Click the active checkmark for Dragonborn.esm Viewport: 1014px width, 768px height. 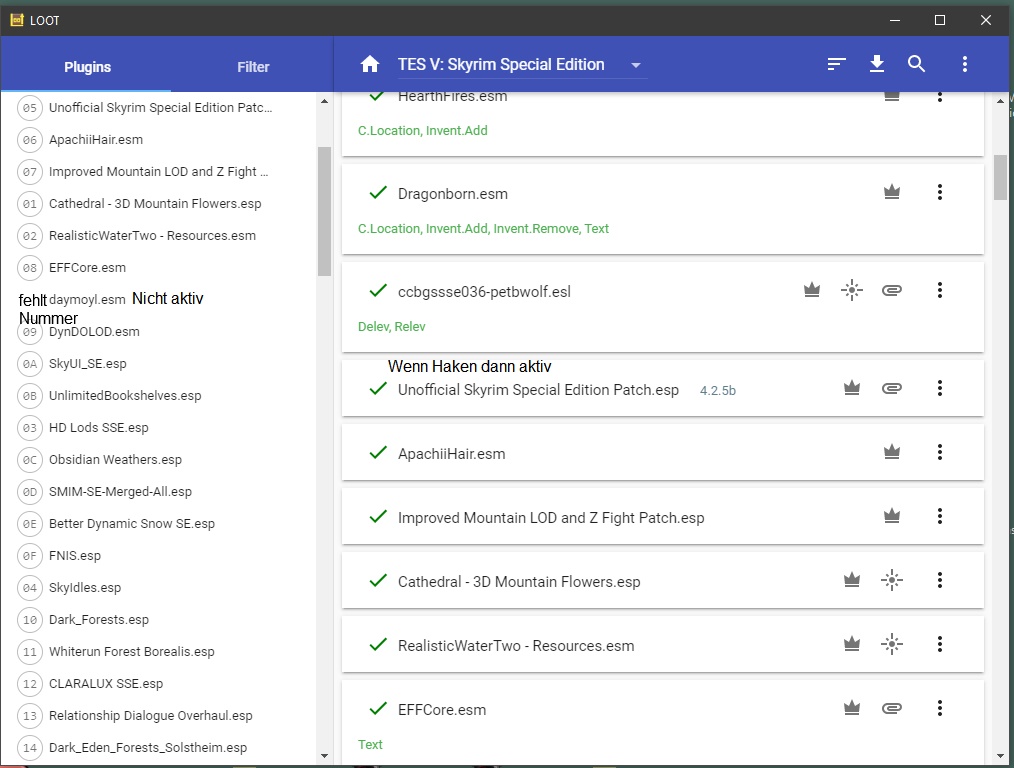click(378, 193)
